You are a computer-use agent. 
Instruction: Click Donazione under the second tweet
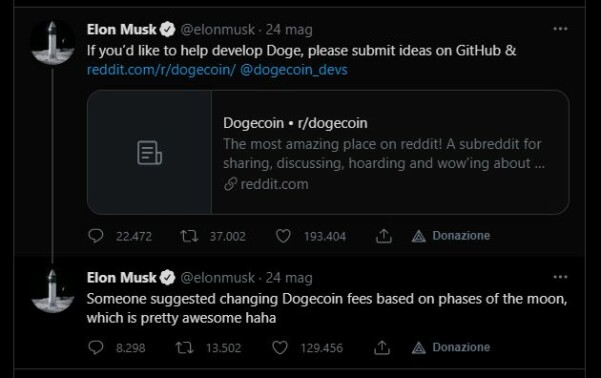[451, 347]
